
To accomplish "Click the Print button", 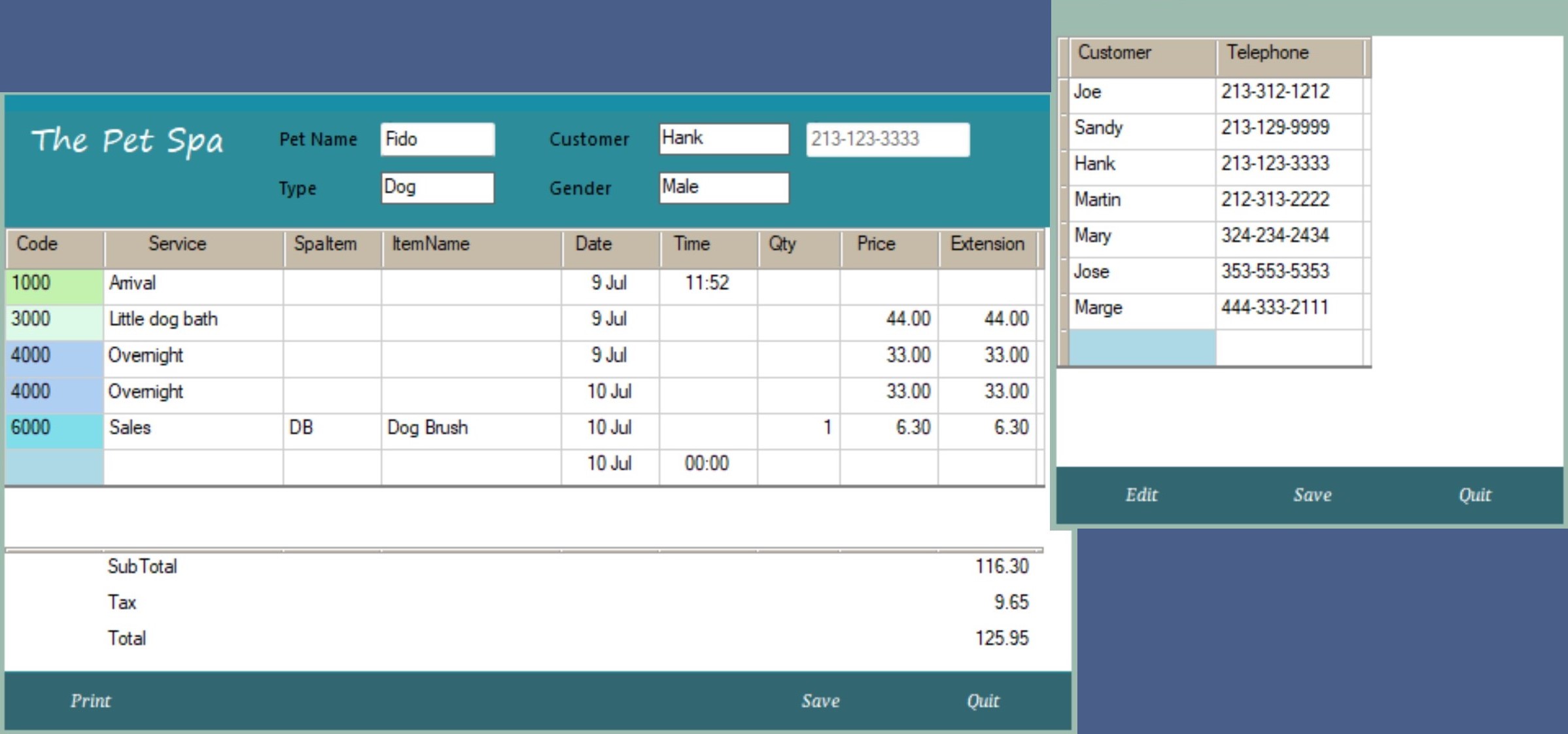I will click(90, 701).
